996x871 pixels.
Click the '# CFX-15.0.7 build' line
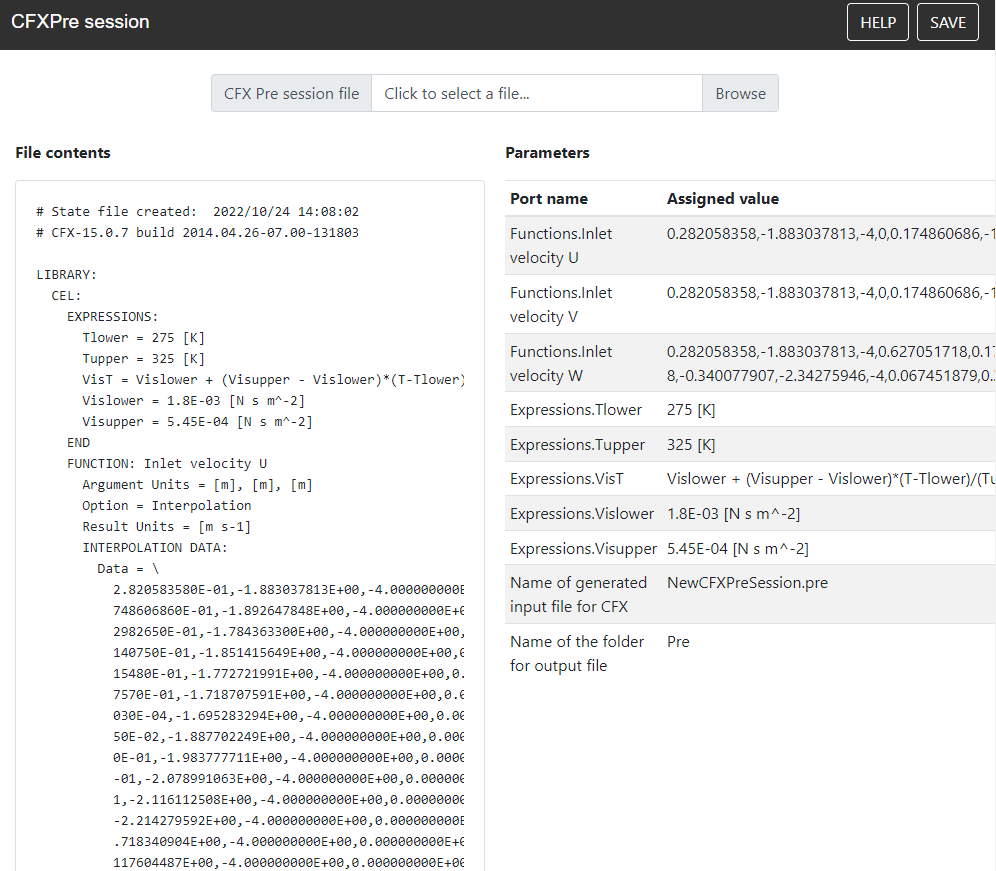point(197,233)
